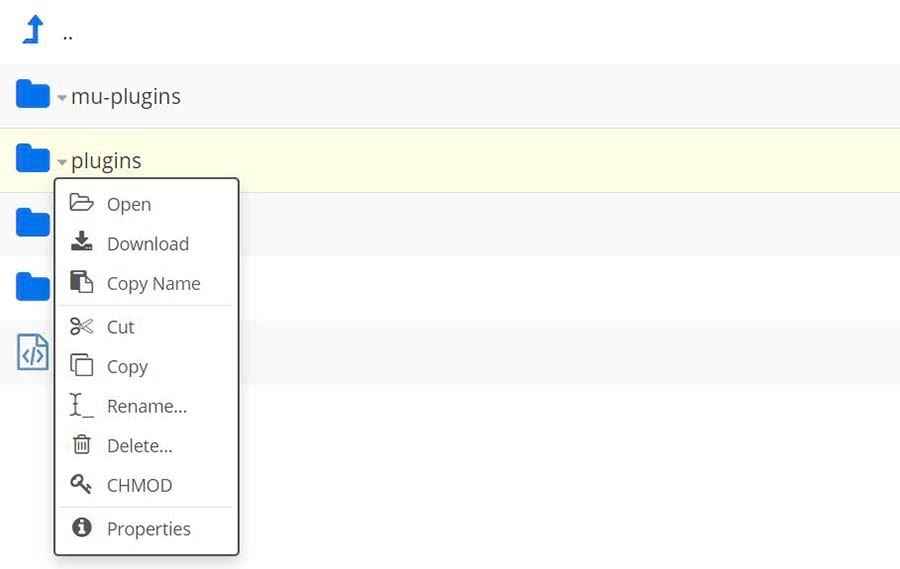Click the blue parent directory up arrow
Screen dimensions: 900x569
click(x=33, y=30)
